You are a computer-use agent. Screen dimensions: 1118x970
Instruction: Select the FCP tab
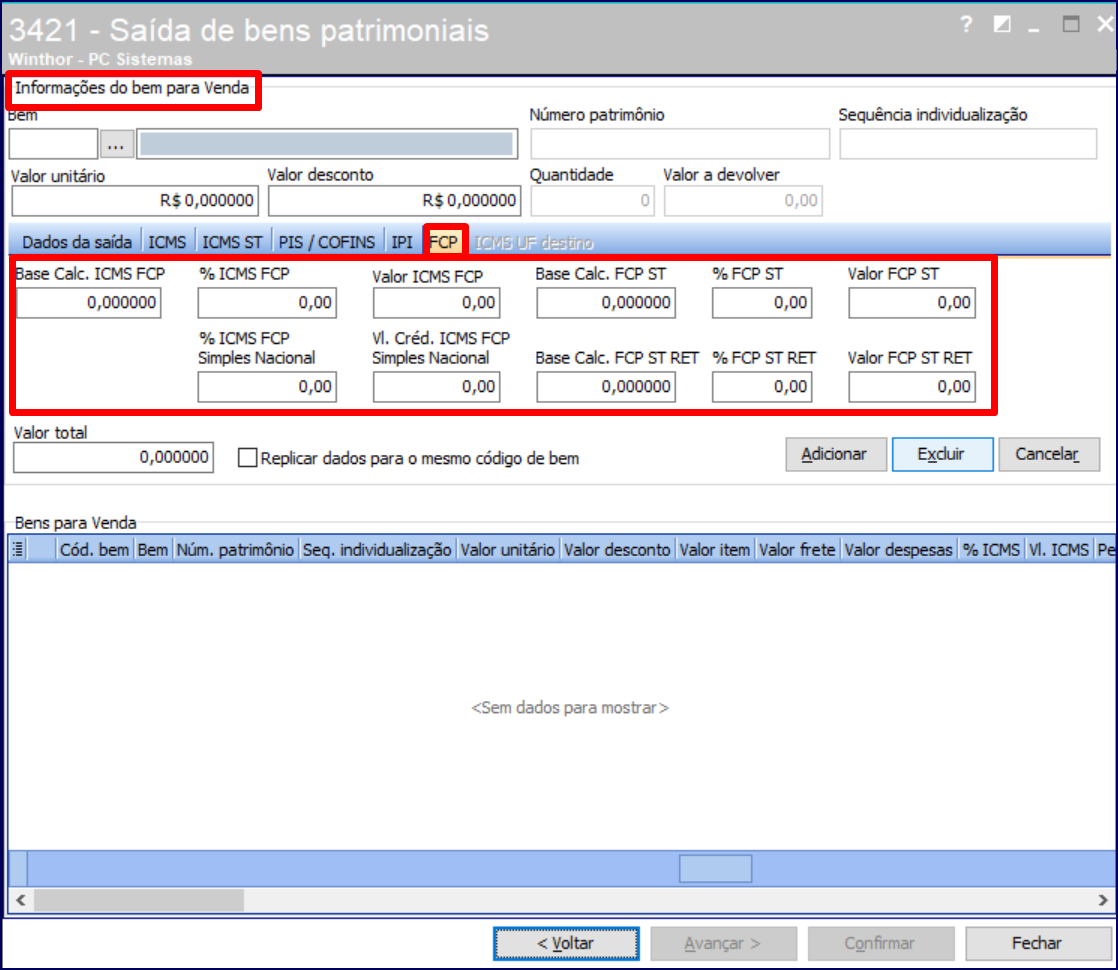click(443, 242)
